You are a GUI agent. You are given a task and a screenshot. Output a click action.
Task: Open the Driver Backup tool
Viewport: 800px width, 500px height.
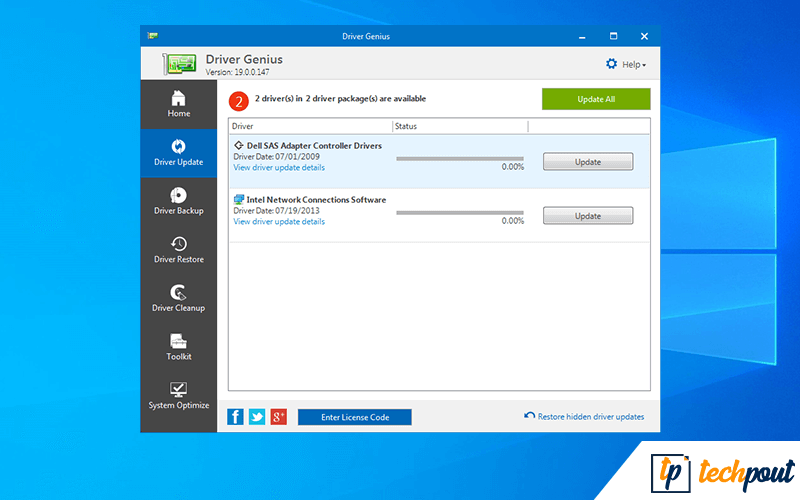coord(178,201)
